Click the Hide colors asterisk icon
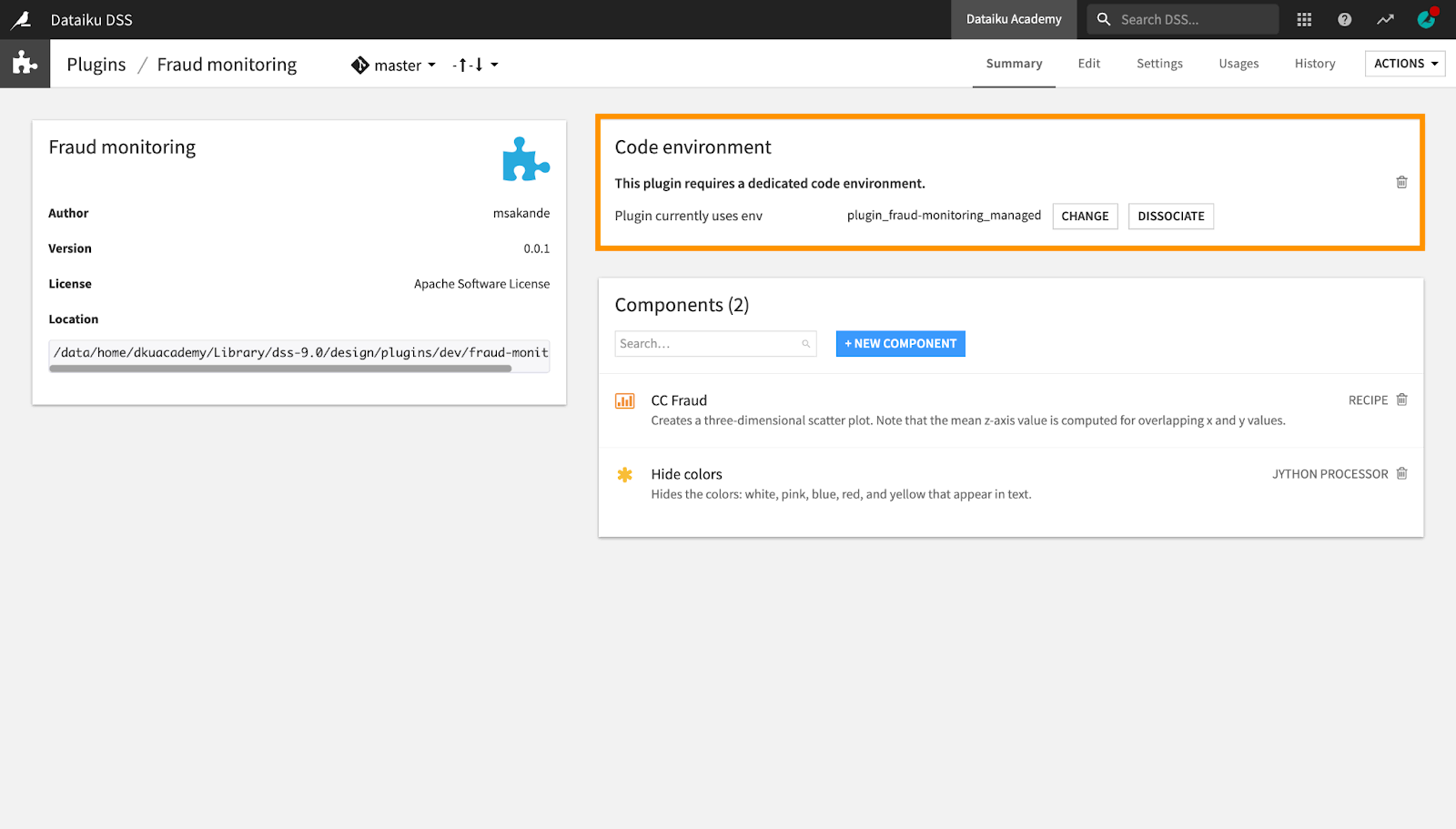1456x829 pixels. [x=624, y=474]
